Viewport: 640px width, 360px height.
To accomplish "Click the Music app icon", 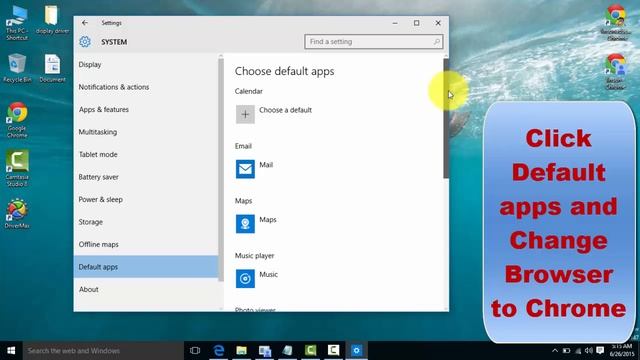I will [x=245, y=278].
